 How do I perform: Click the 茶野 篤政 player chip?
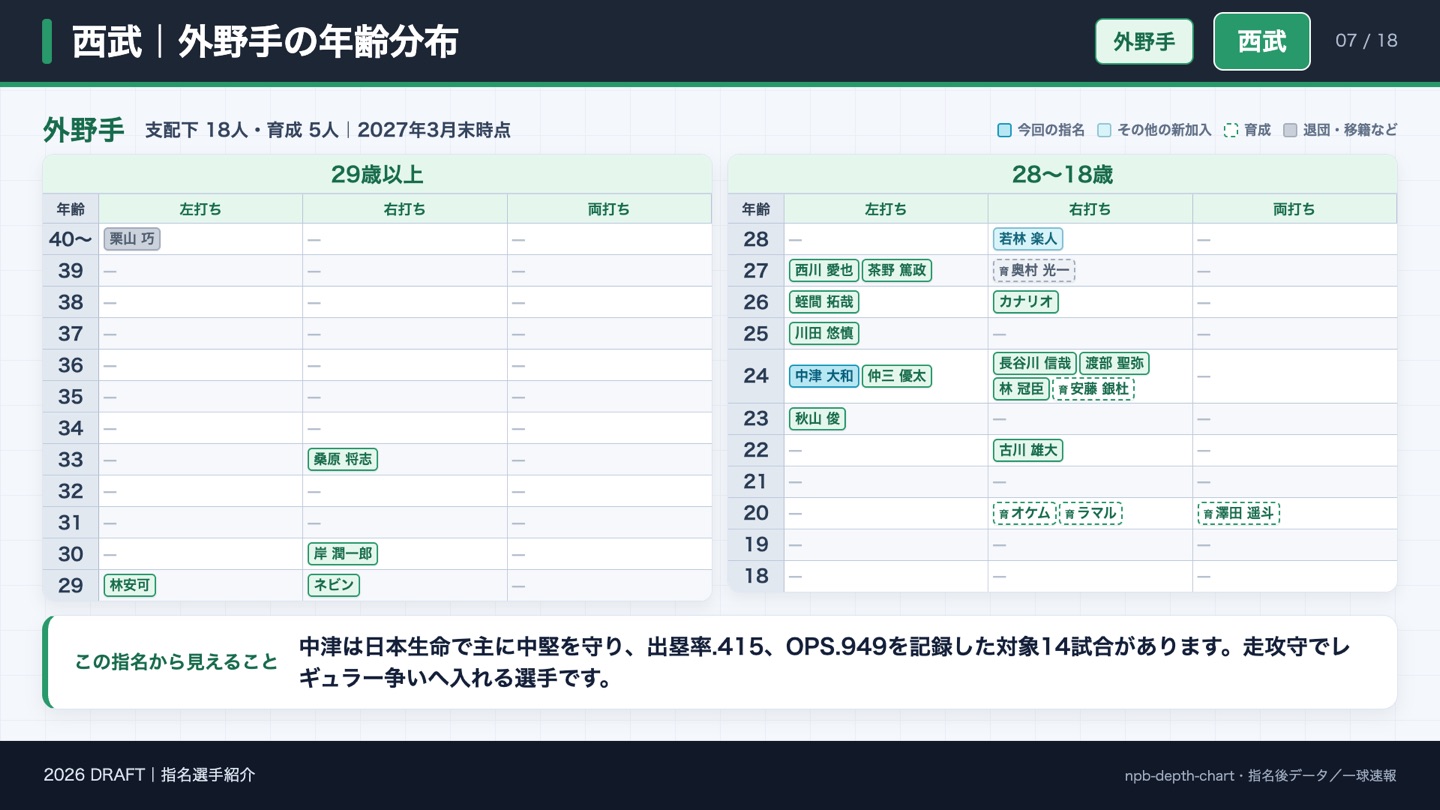pos(897,271)
